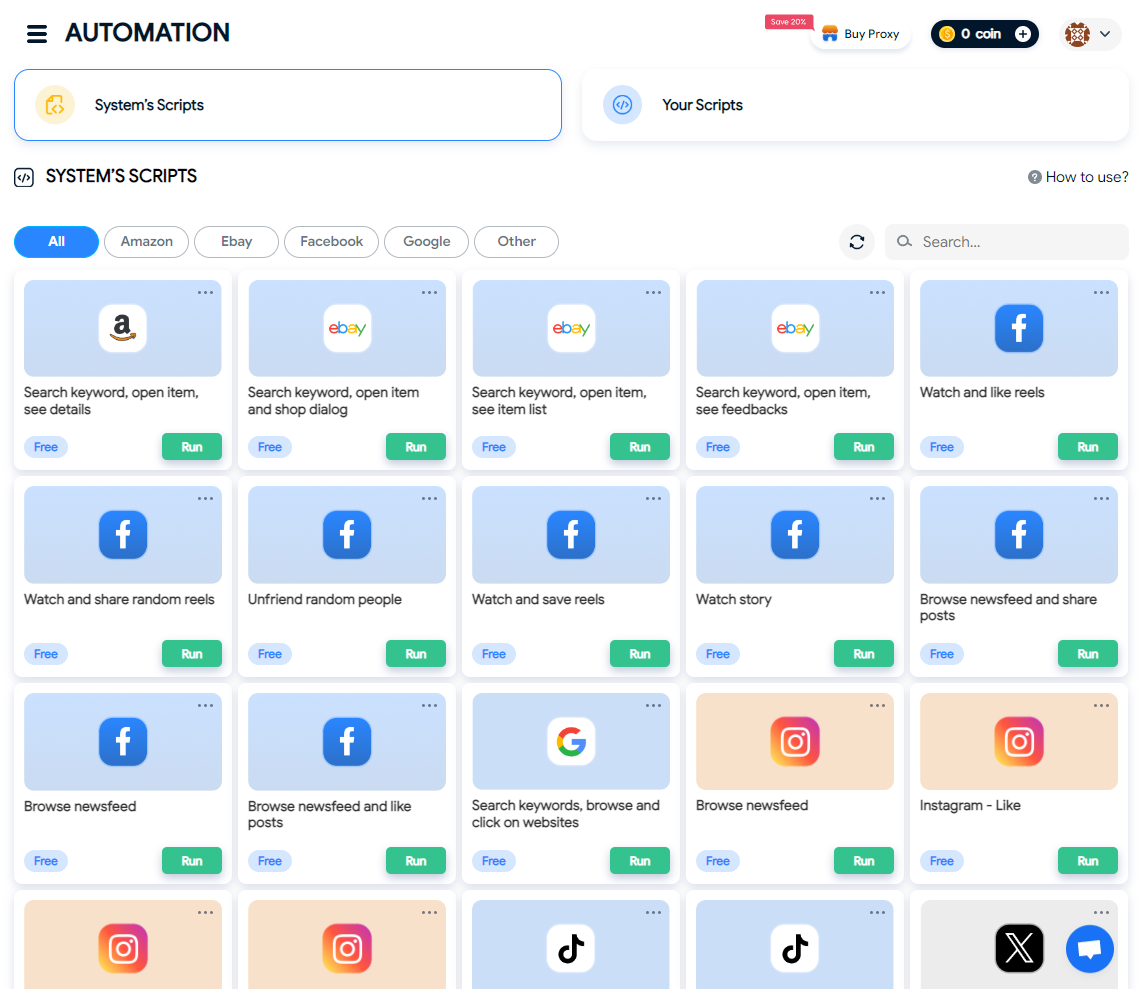Click Facebook icon on 'Browse newsfeed and like posts'
1138x989 pixels.
click(347, 742)
